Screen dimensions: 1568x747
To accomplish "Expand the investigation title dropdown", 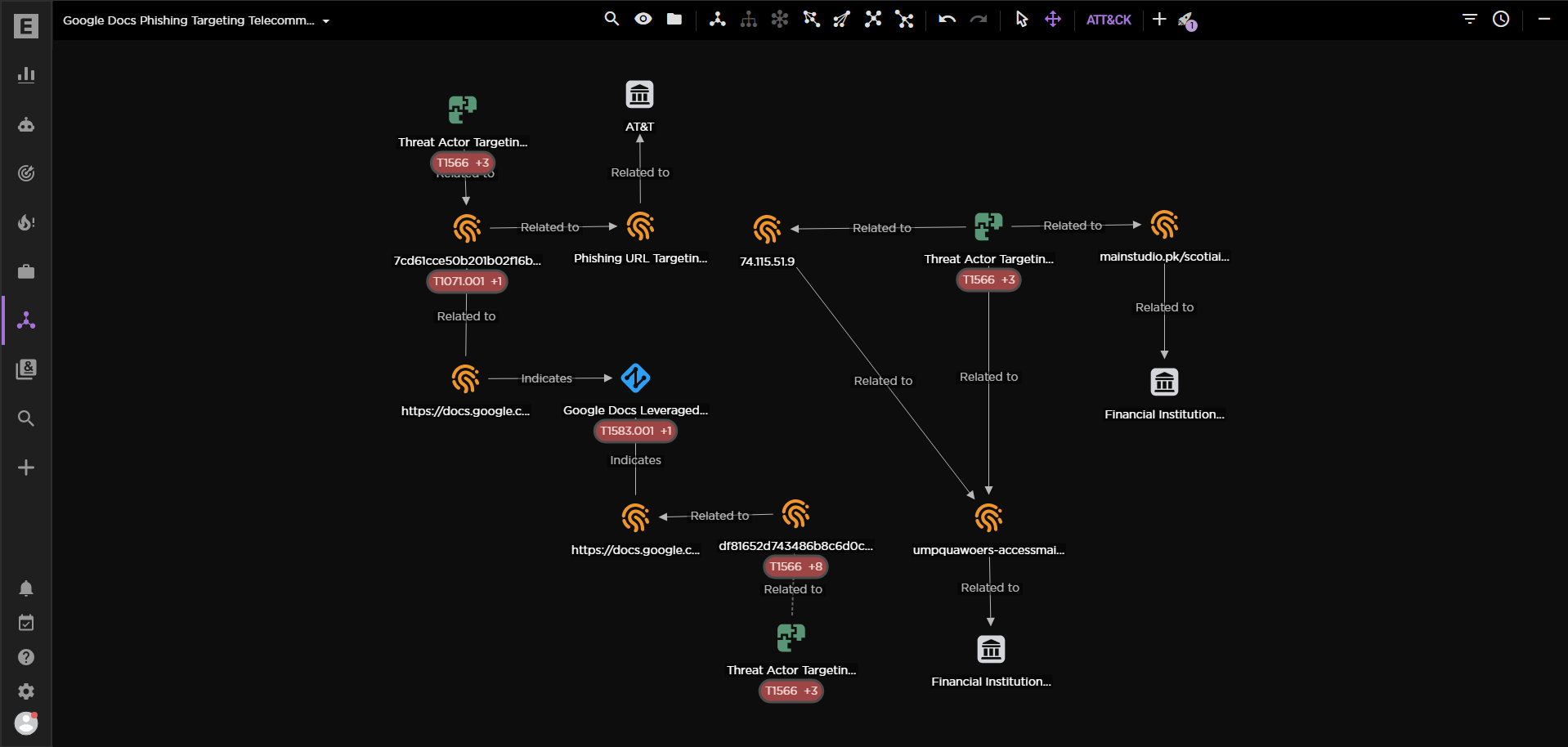I will pos(326,21).
